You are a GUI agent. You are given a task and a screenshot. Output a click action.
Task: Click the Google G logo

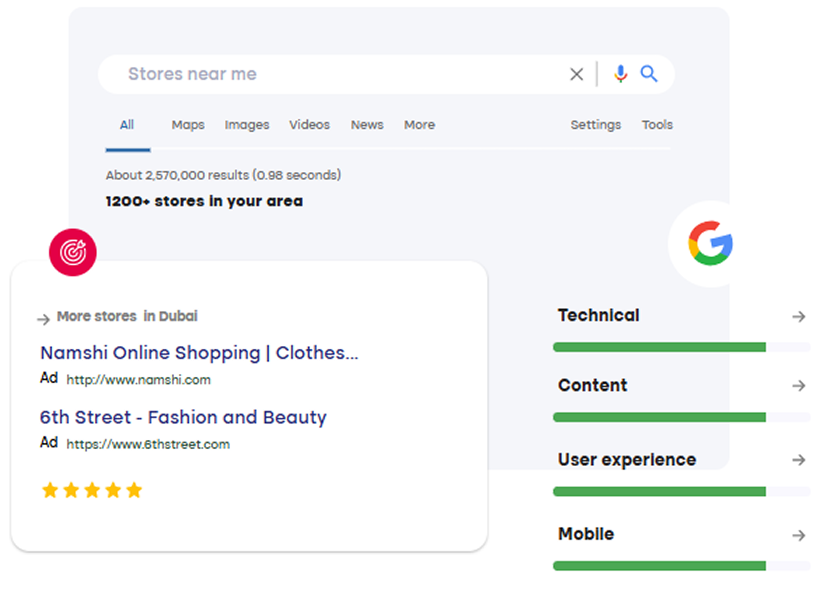pyautogui.click(x=710, y=243)
